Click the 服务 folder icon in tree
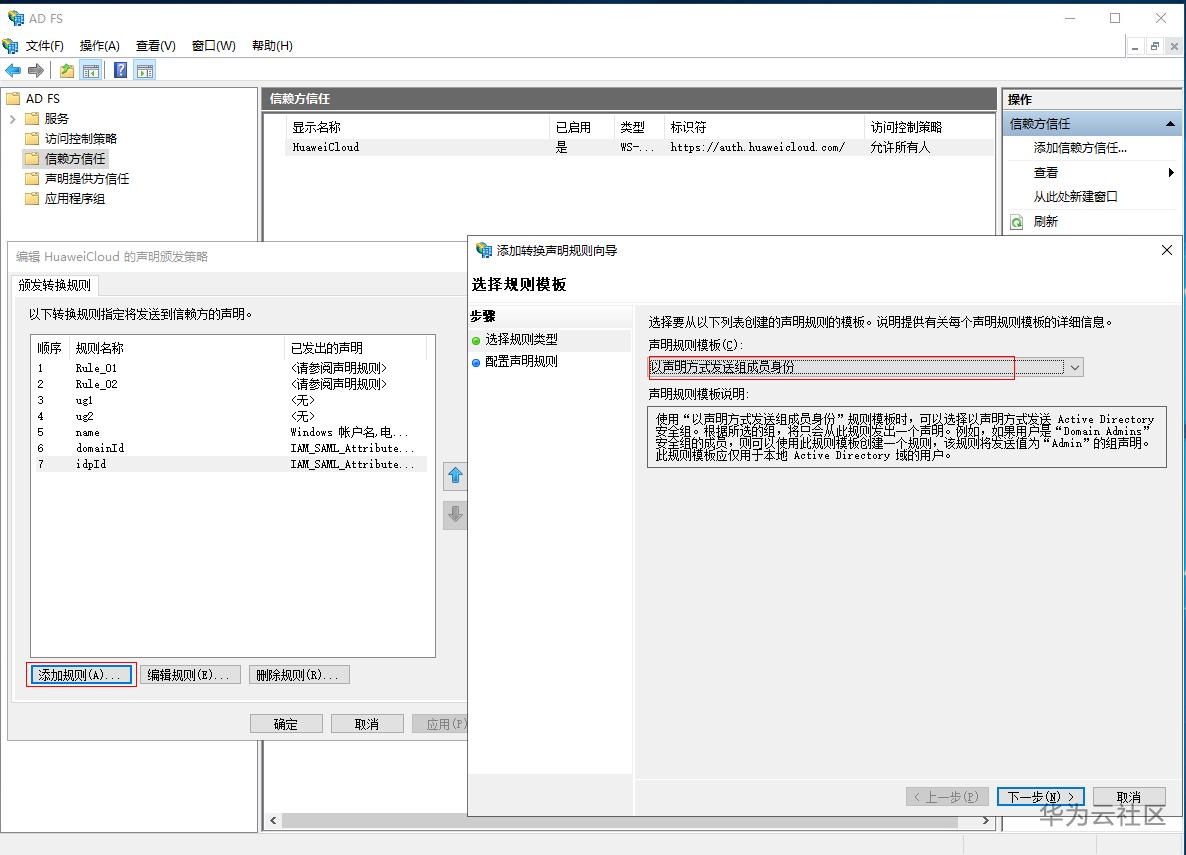This screenshot has height=855, width=1186. pyautogui.click(x=32, y=118)
